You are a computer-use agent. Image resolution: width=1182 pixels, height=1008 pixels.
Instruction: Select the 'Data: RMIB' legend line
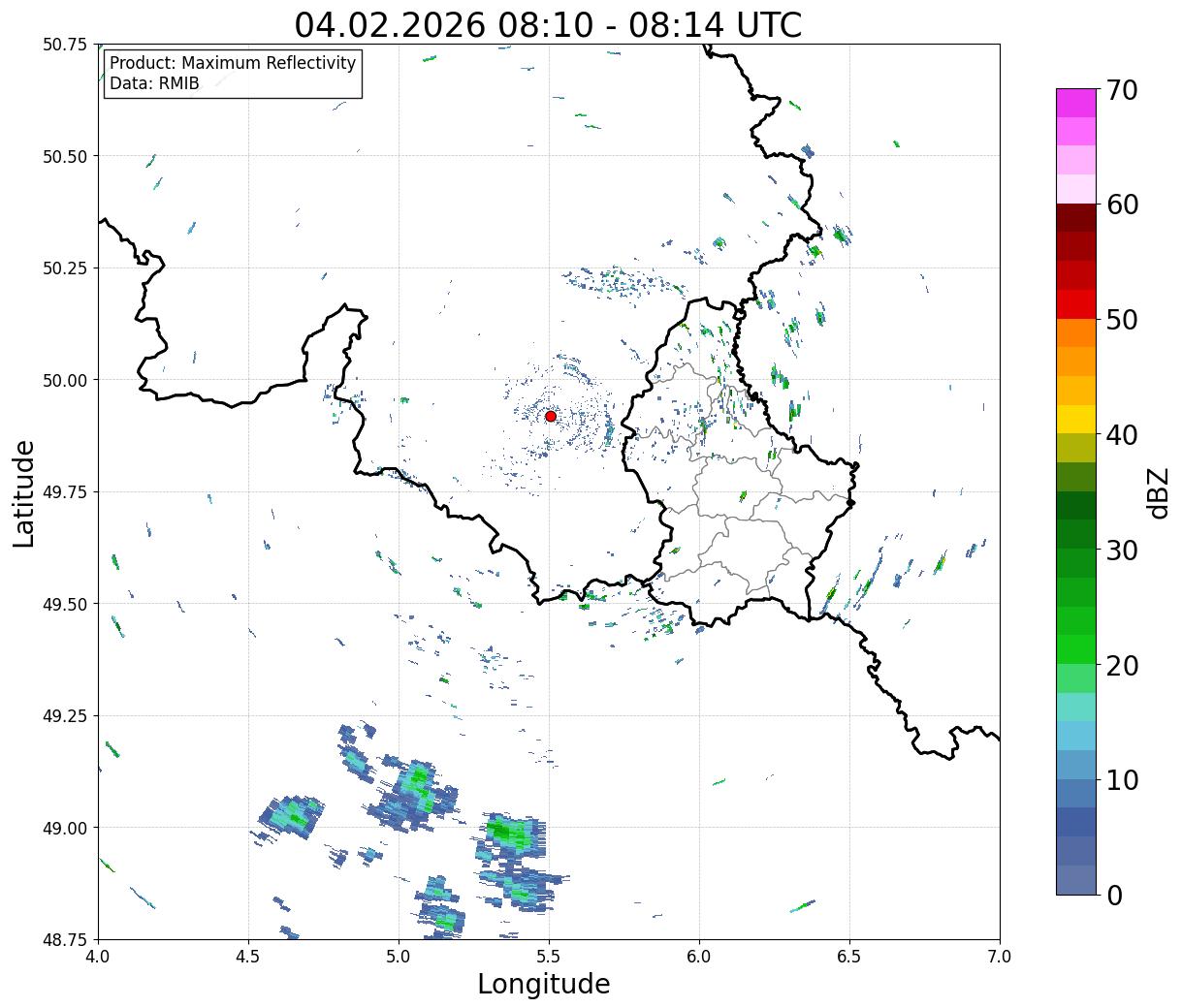click(154, 83)
